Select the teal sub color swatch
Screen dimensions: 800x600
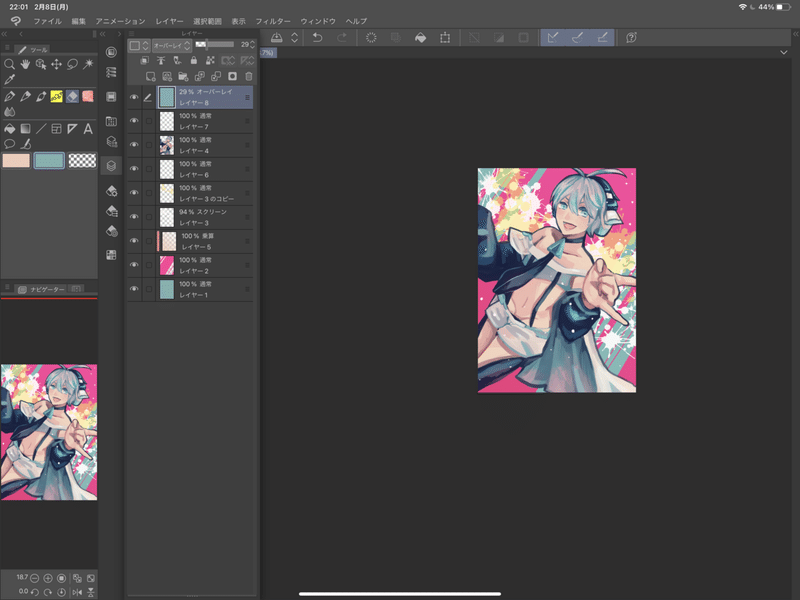point(49,161)
